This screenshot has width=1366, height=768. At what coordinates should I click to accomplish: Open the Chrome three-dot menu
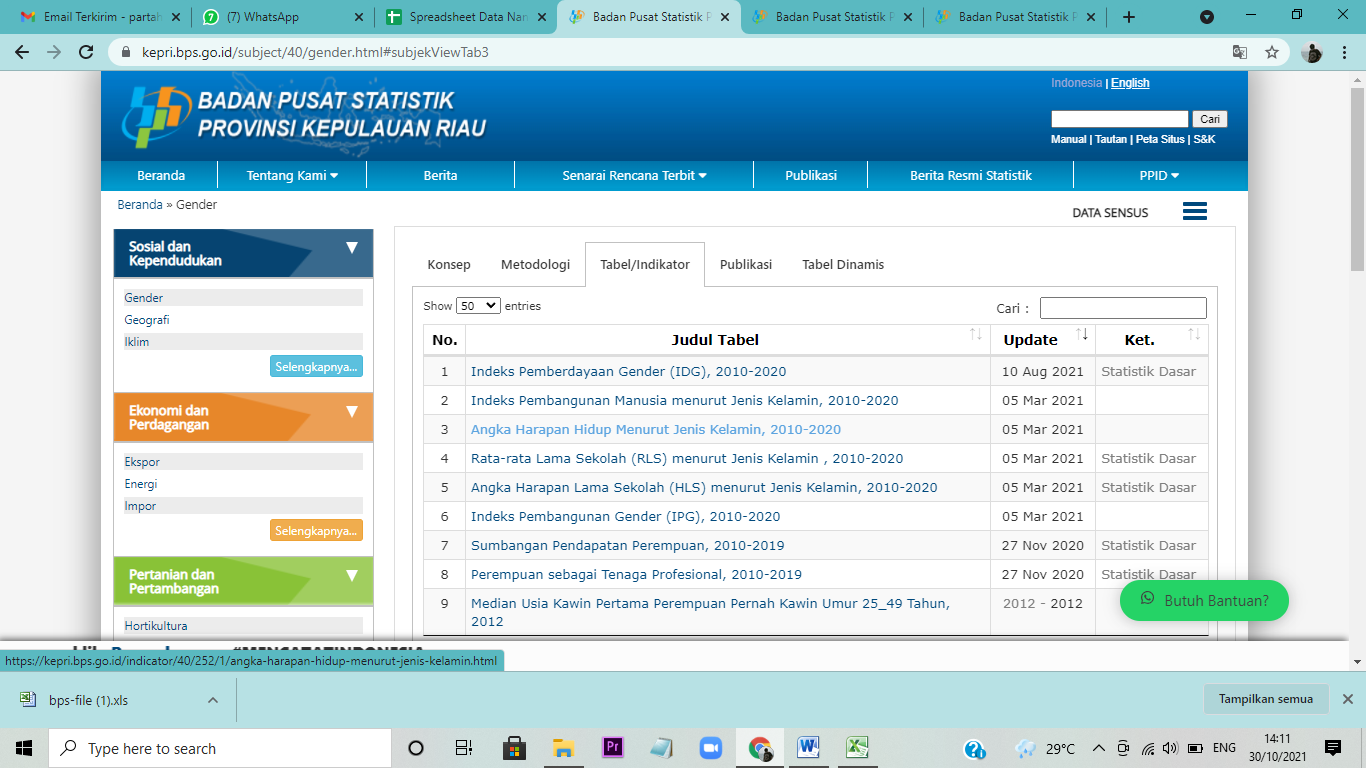click(x=1346, y=52)
